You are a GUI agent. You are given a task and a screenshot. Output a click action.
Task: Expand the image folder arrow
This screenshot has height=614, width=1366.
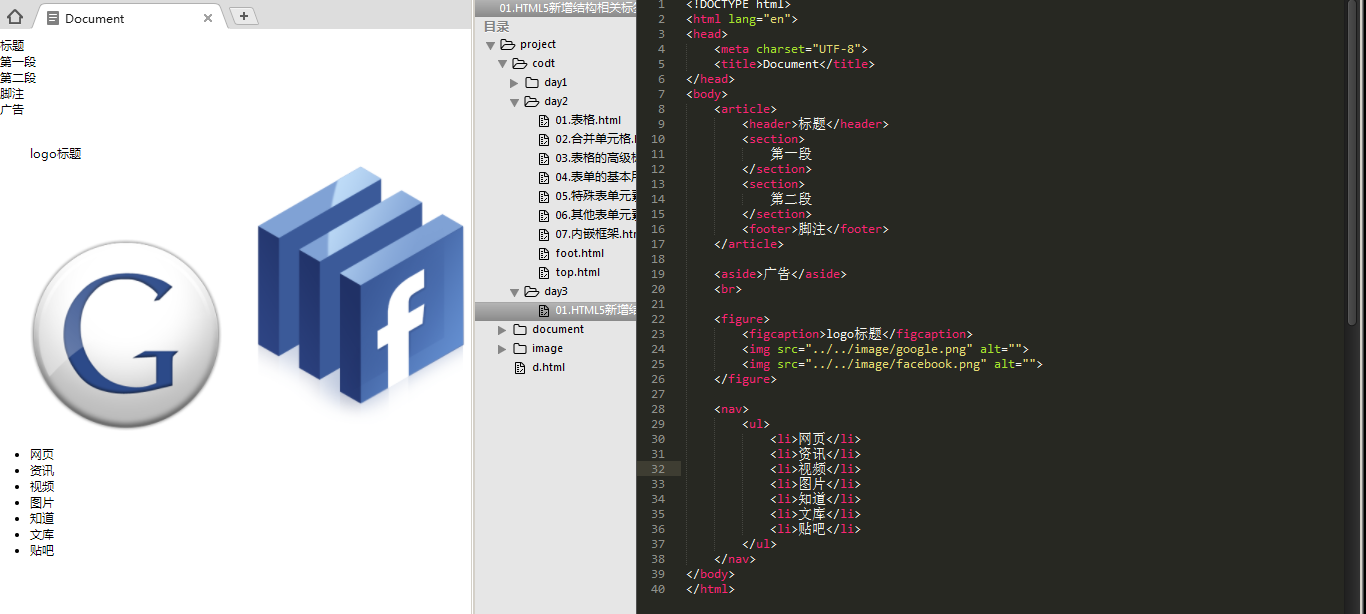point(503,349)
